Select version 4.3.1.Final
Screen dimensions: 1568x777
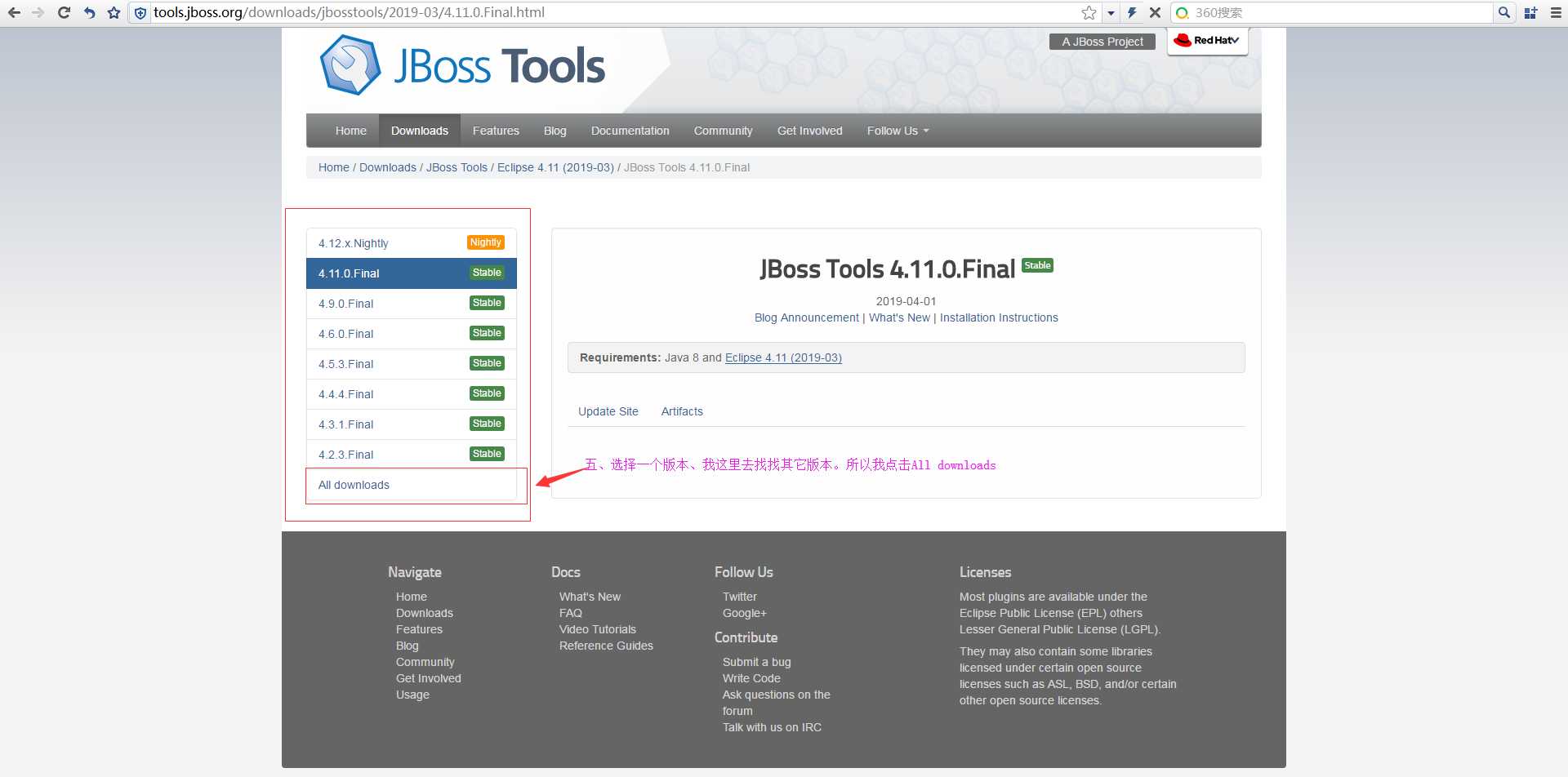tap(412, 424)
